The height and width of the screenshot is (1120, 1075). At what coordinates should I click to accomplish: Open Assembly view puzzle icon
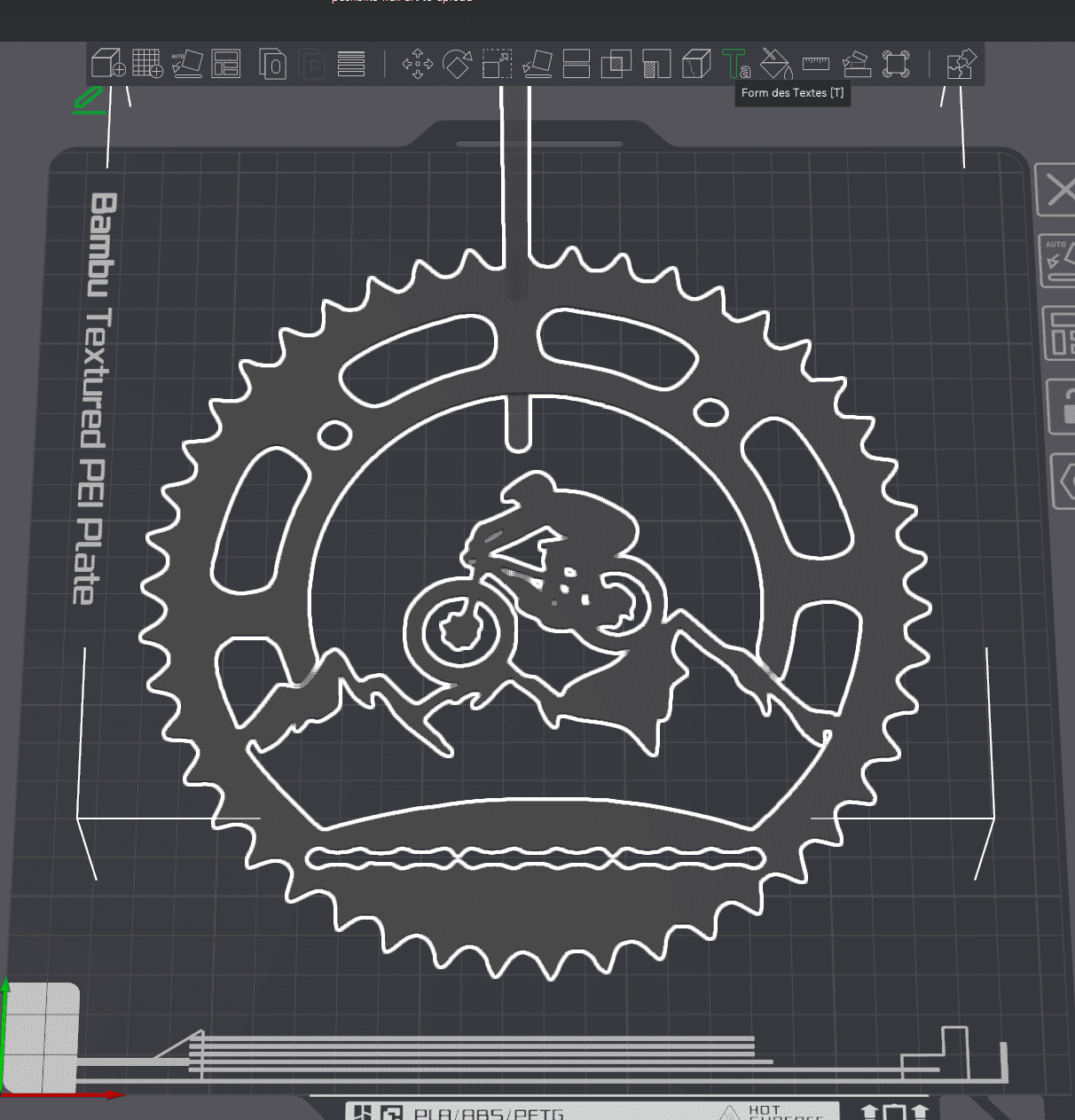pos(961,64)
